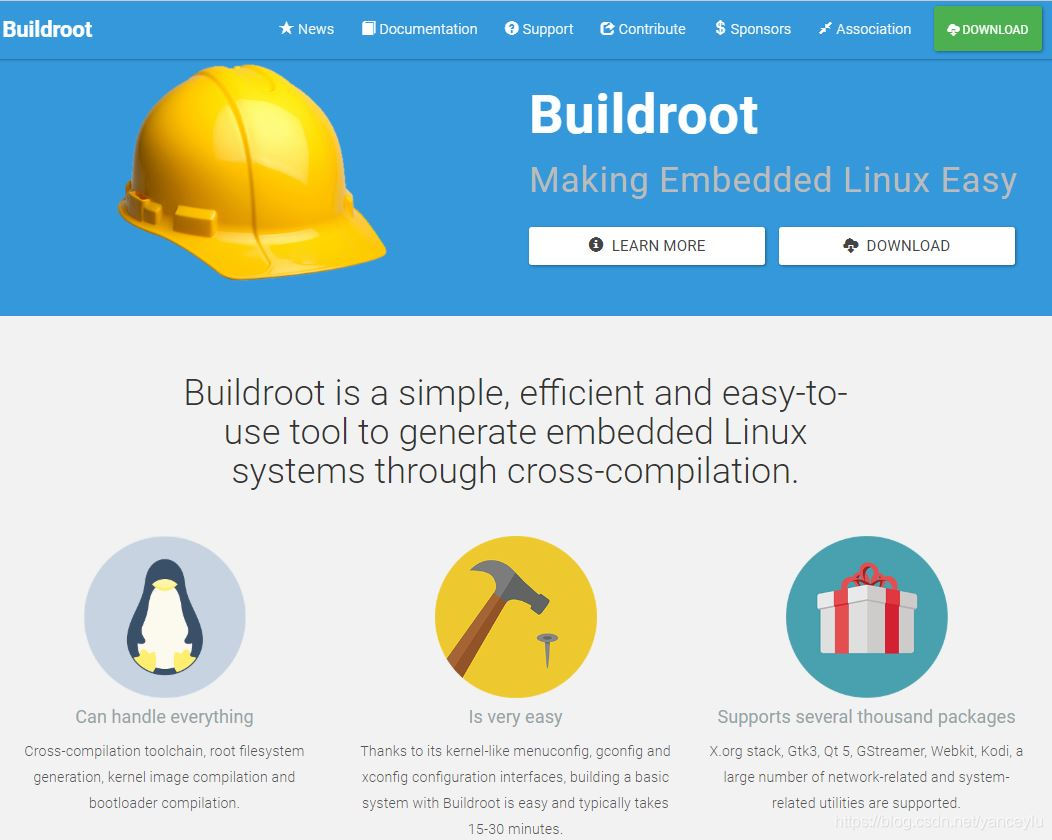
Task: Click the Making Embedded Linux Easy tagline
Action: tap(773, 180)
